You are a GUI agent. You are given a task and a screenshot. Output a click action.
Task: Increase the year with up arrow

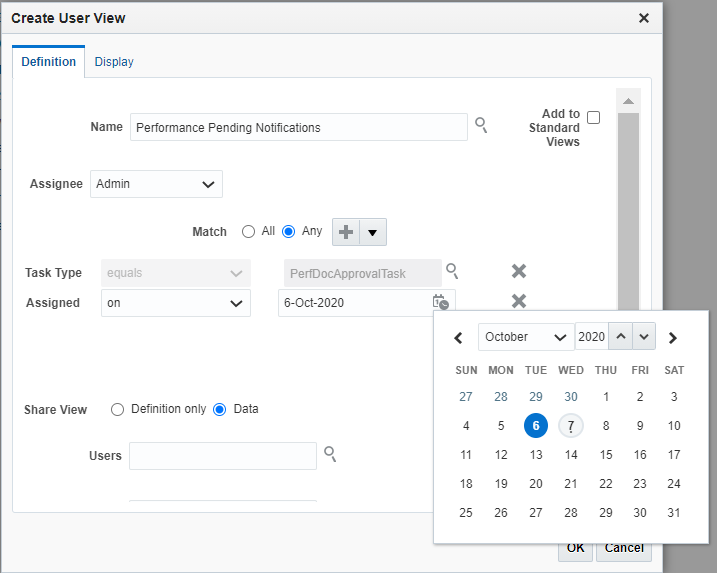tap(621, 337)
